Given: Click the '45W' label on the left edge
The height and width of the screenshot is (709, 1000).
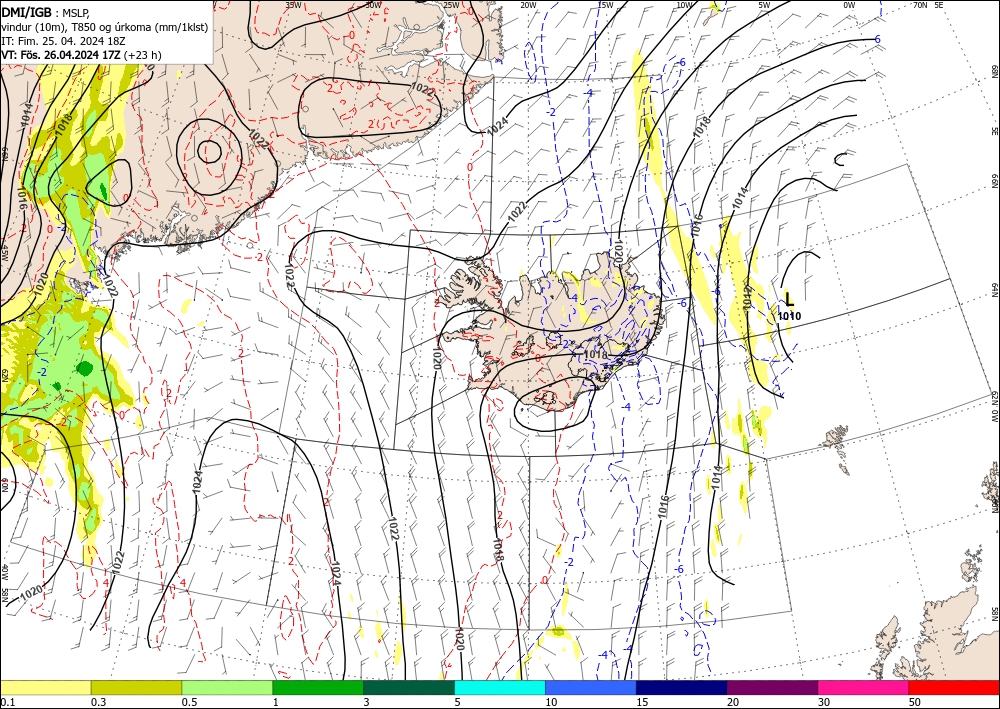Looking at the screenshot, I should click(5, 253).
